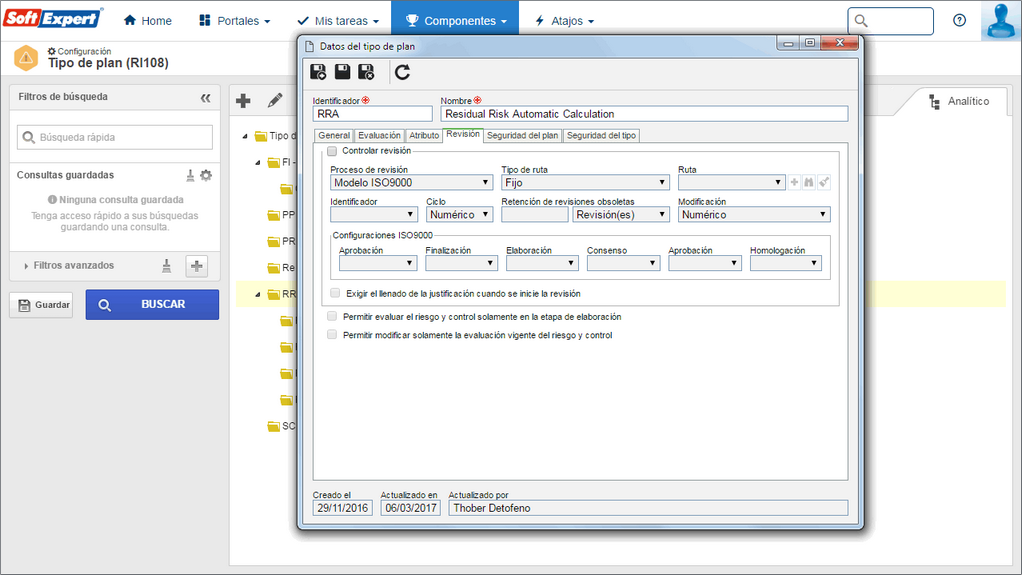
Task: Open the Atajos menu
Action: [564, 21]
